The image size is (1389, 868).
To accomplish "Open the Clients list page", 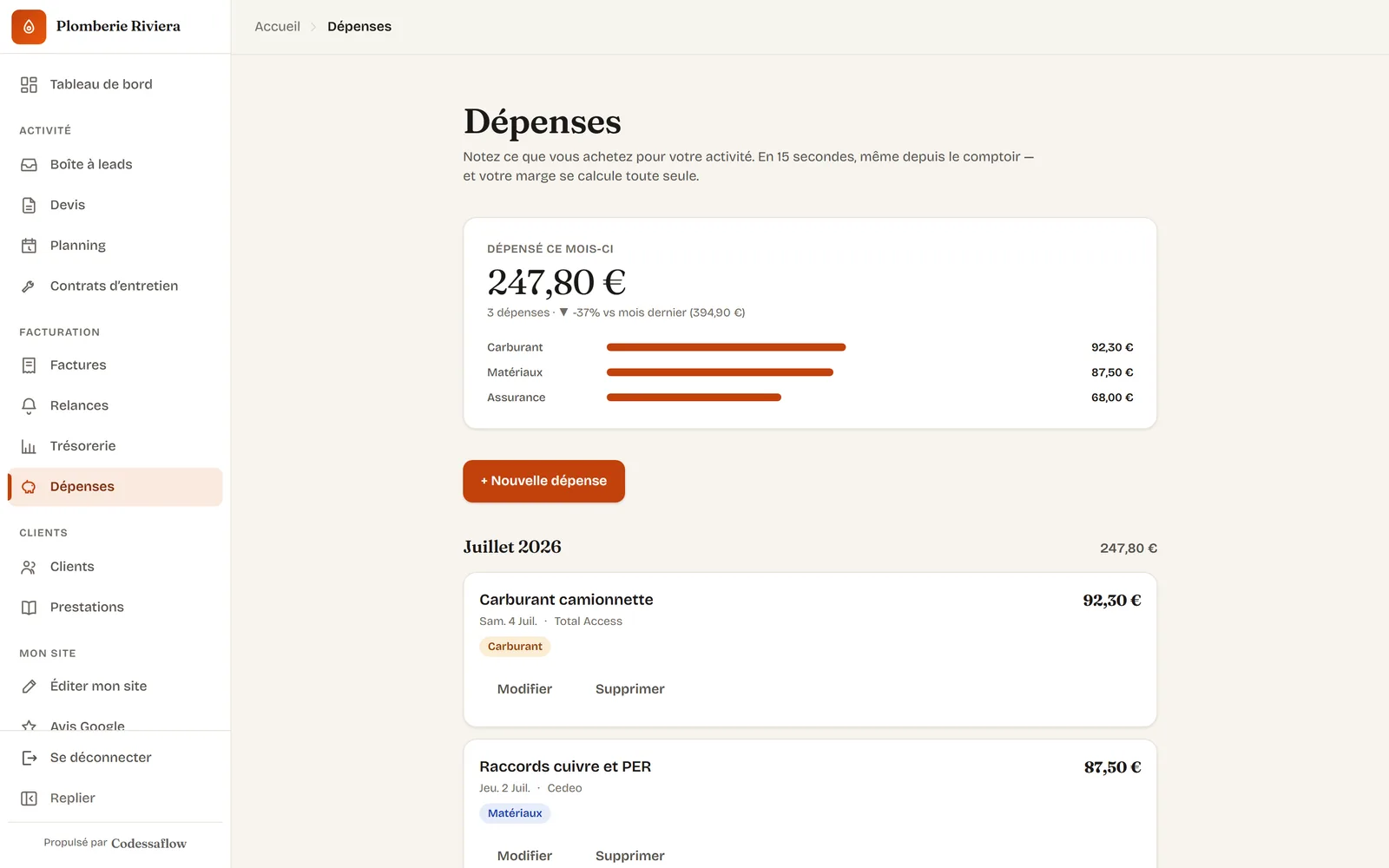I will coord(115,567).
